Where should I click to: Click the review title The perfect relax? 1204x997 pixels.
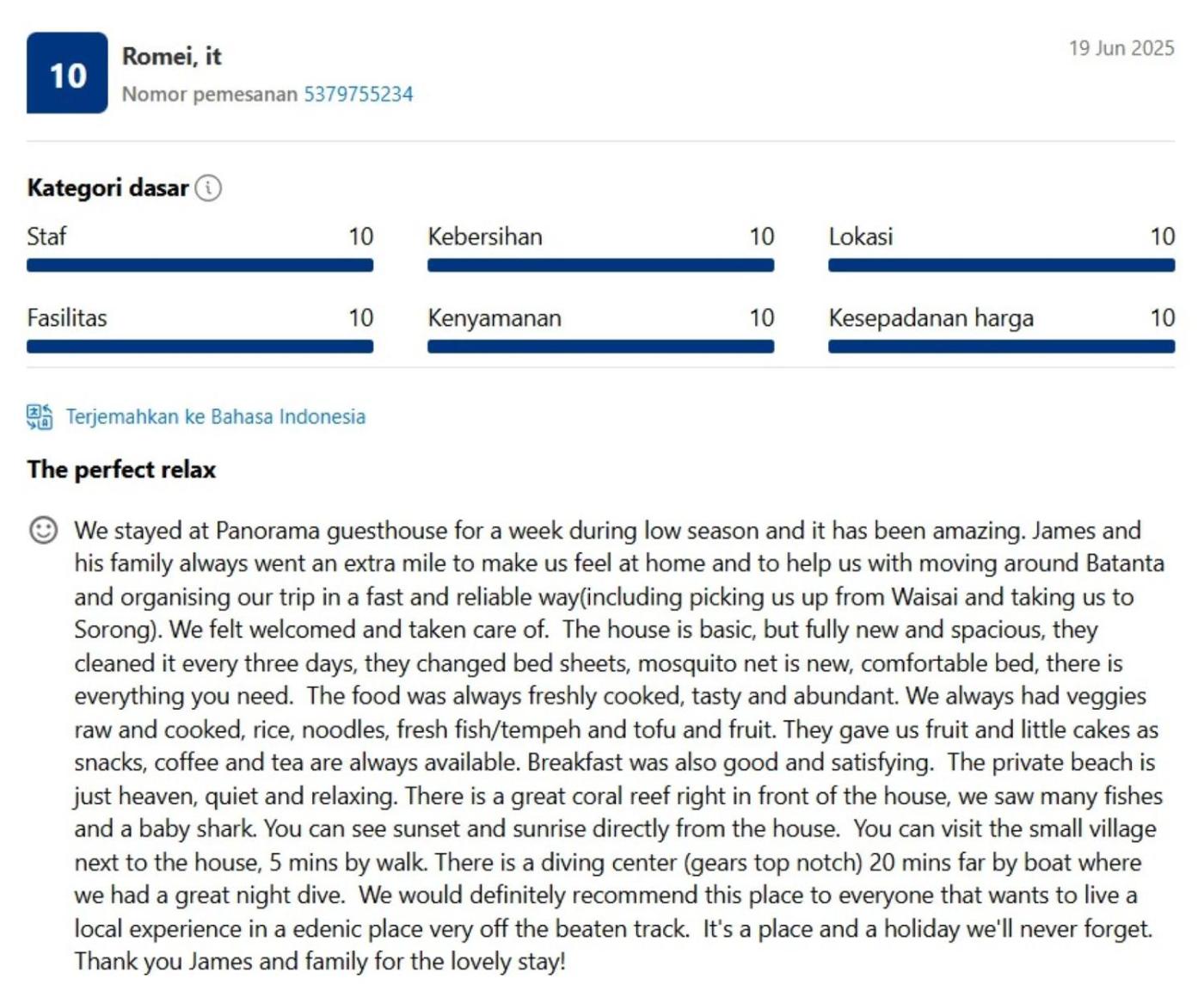point(121,470)
